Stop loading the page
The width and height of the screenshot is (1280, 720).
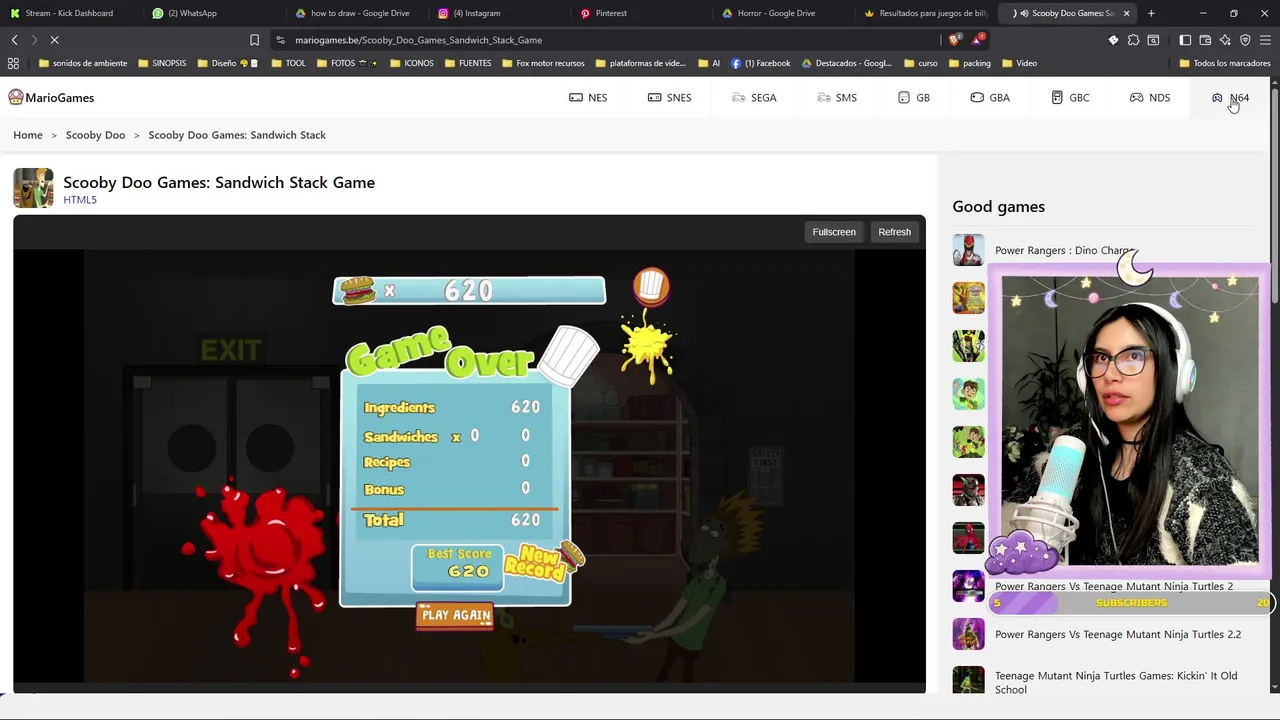tap(54, 40)
